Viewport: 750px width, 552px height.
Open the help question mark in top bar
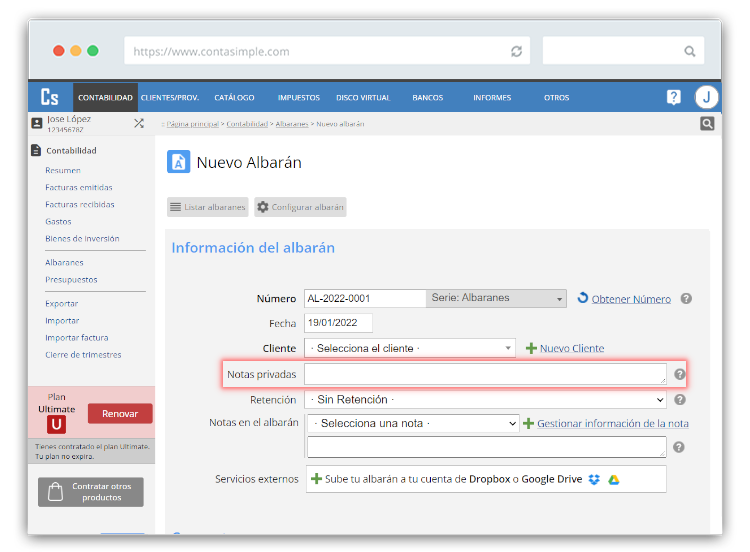[674, 97]
